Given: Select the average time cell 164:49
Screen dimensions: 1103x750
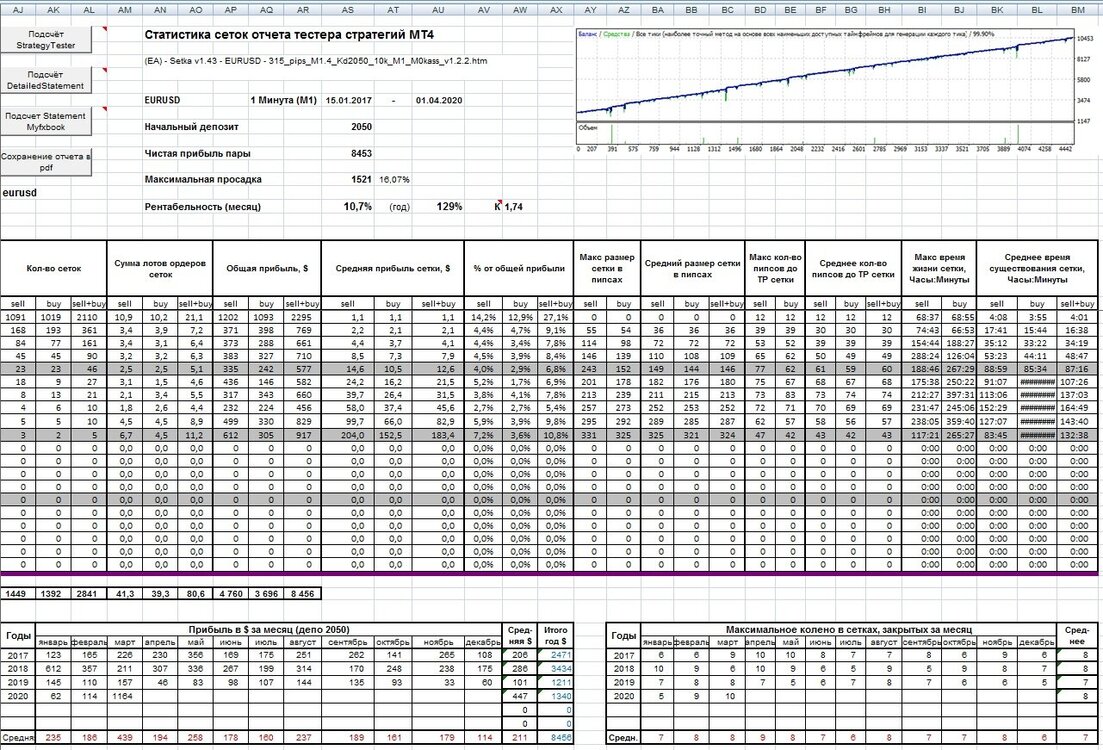Looking at the screenshot, I should (1078, 408).
